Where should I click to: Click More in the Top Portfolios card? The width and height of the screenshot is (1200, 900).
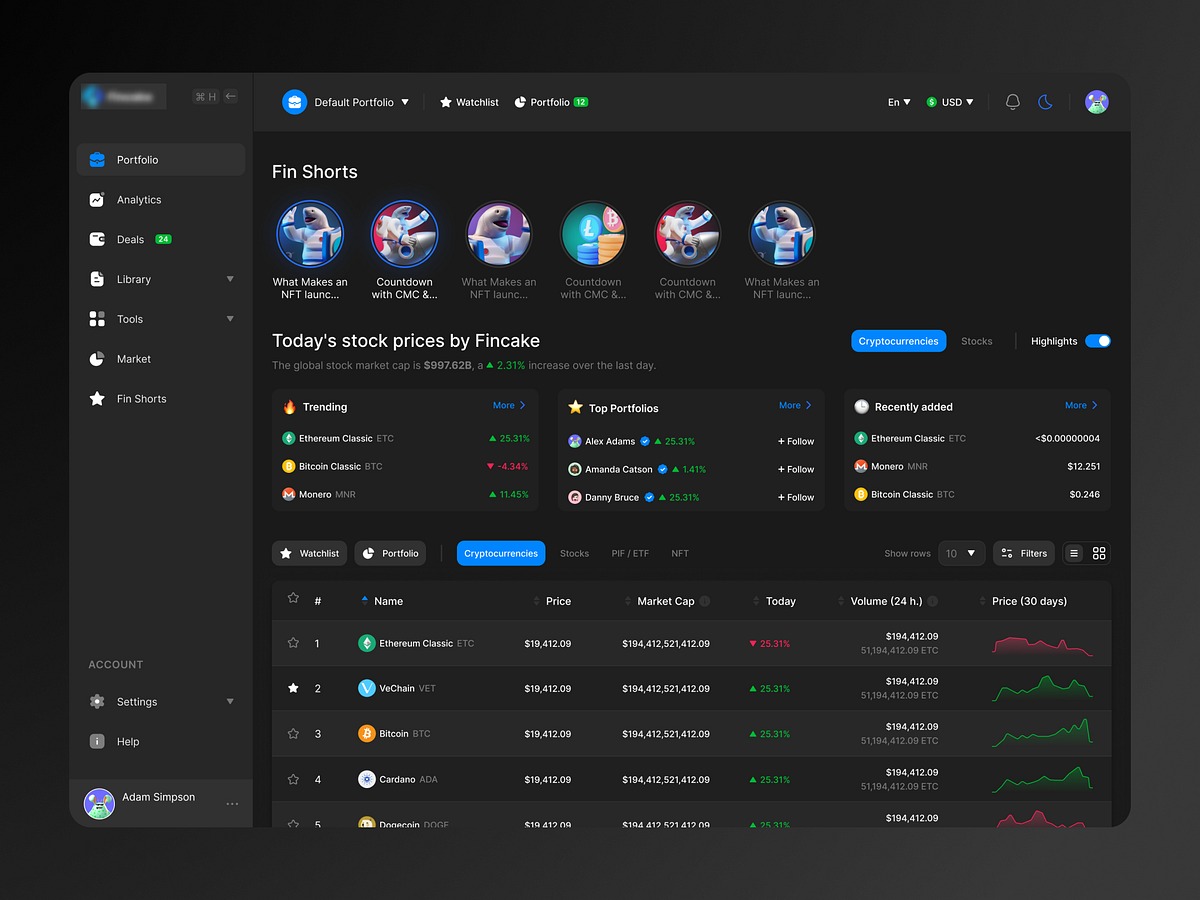[x=795, y=405]
